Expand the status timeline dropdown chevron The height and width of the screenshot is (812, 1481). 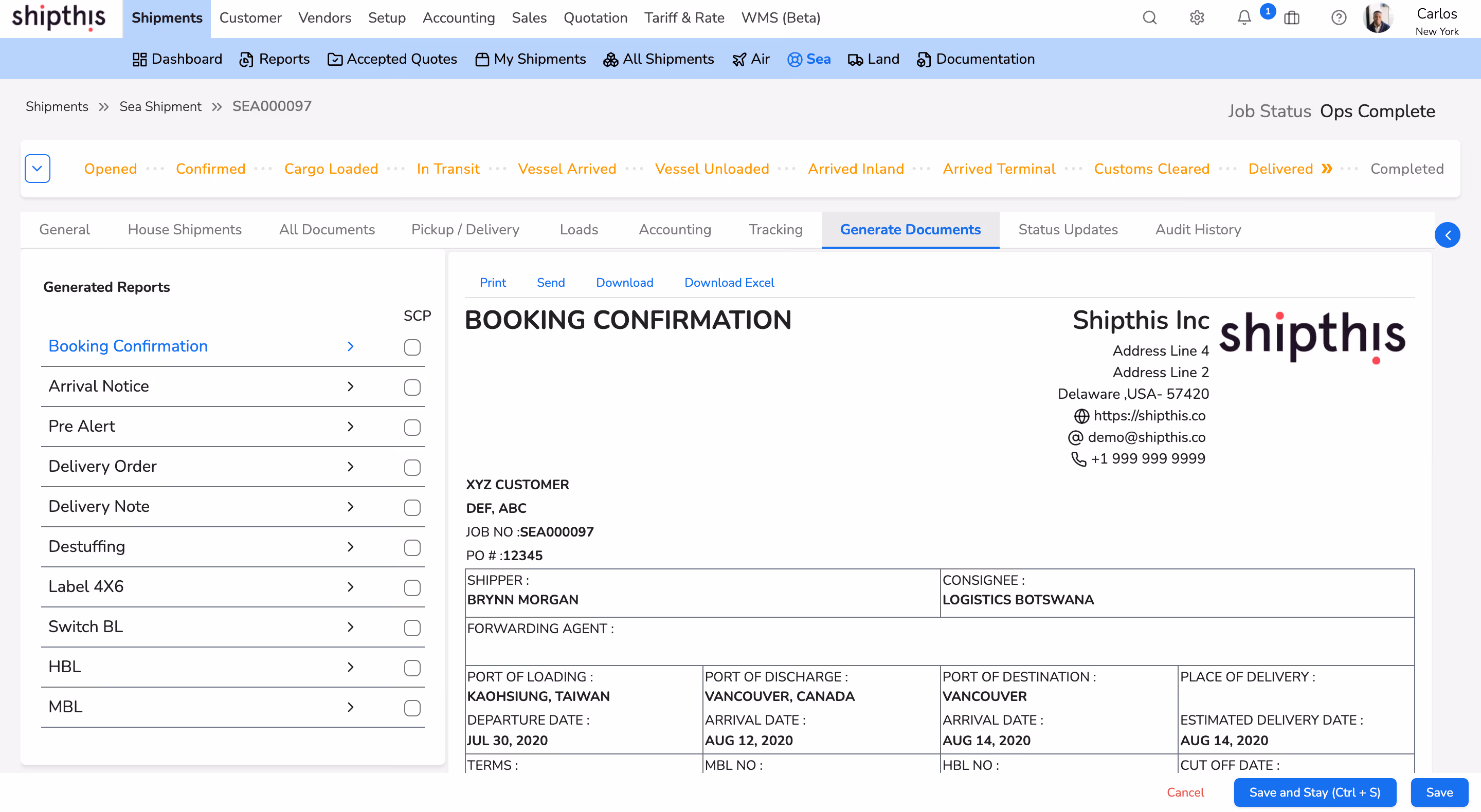[38, 169]
